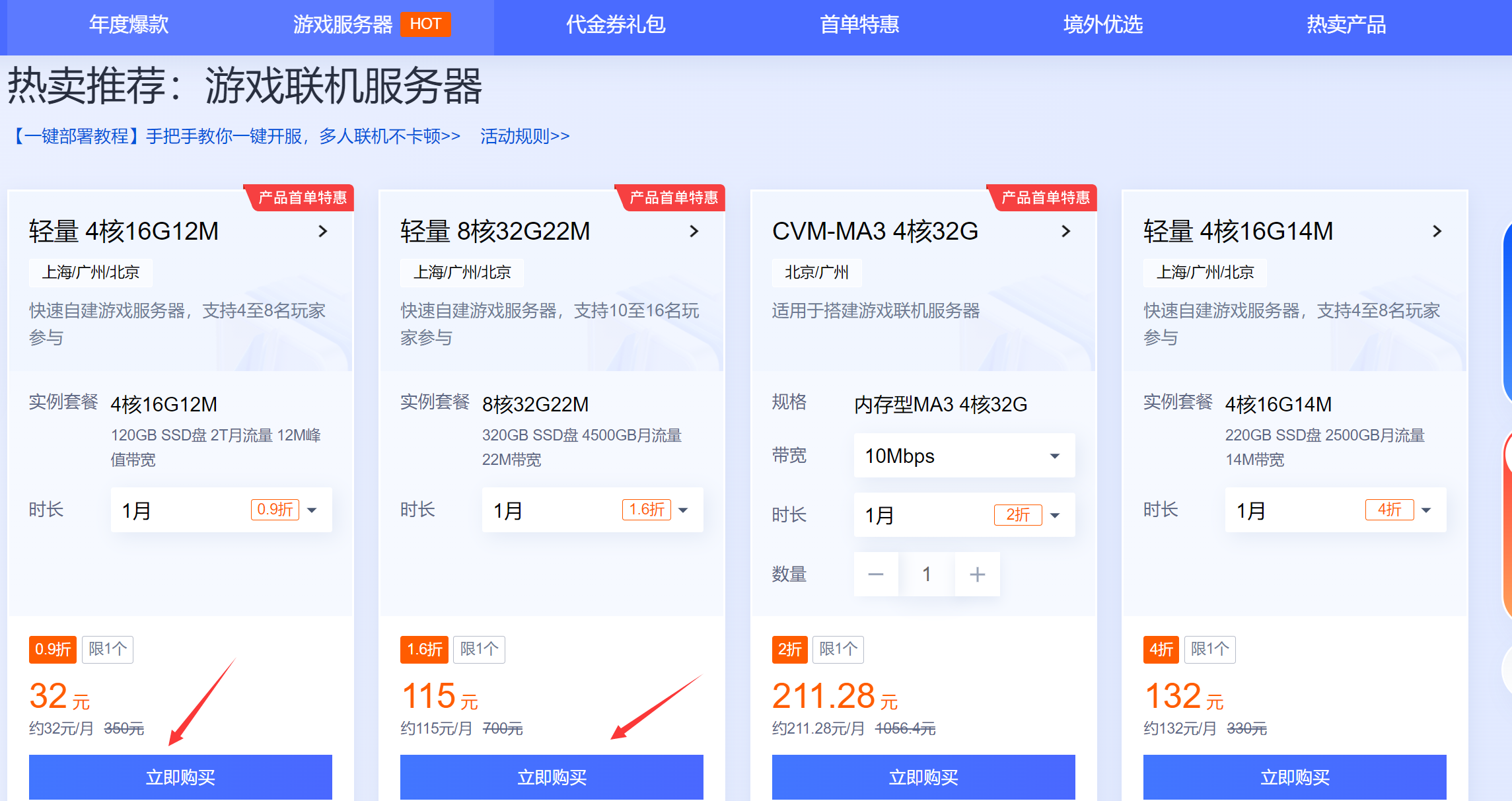Expand duration dropdown showing 1.6折
Viewport: 1512px width, 801px height.
(x=593, y=510)
